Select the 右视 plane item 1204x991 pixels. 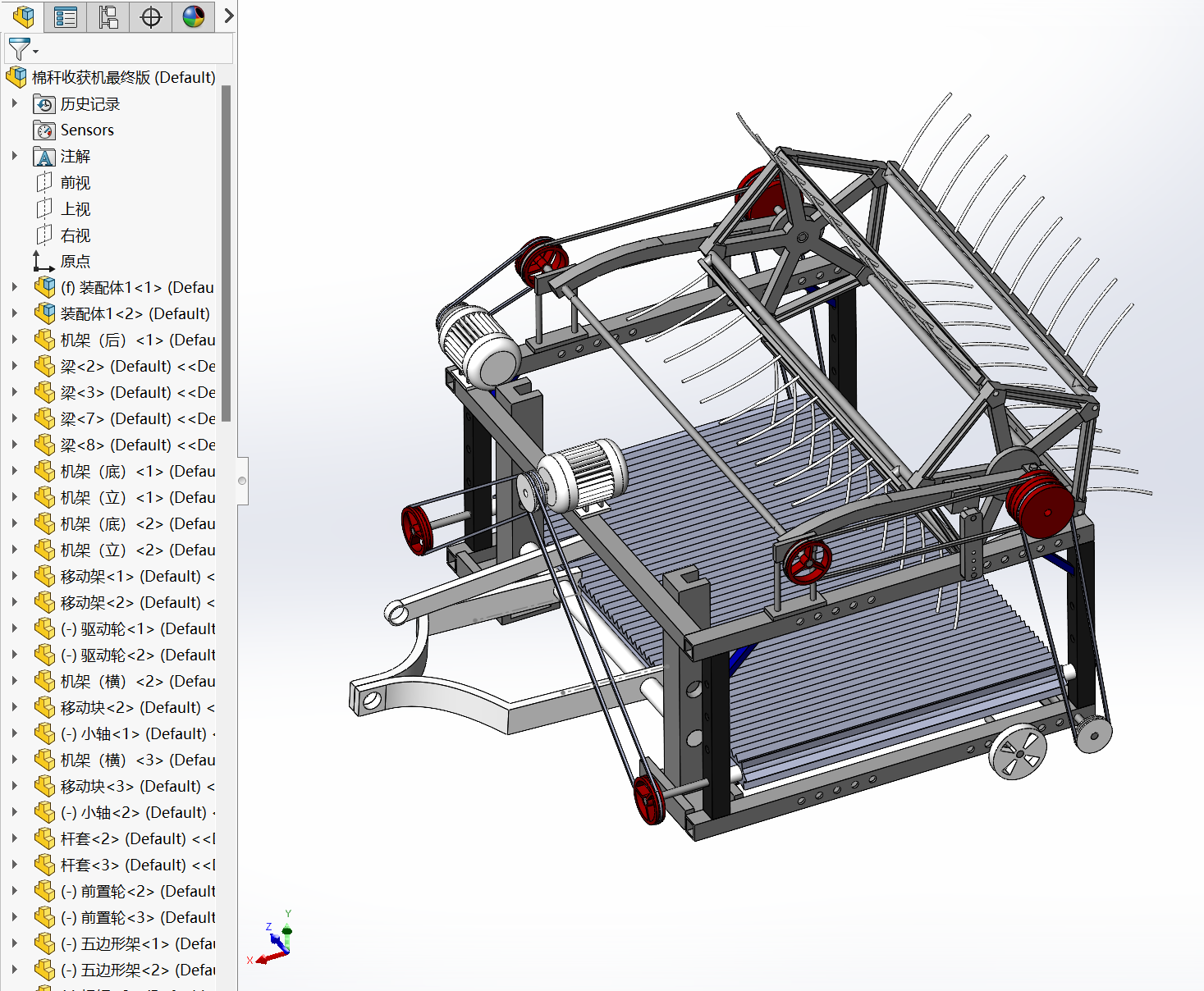75,235
